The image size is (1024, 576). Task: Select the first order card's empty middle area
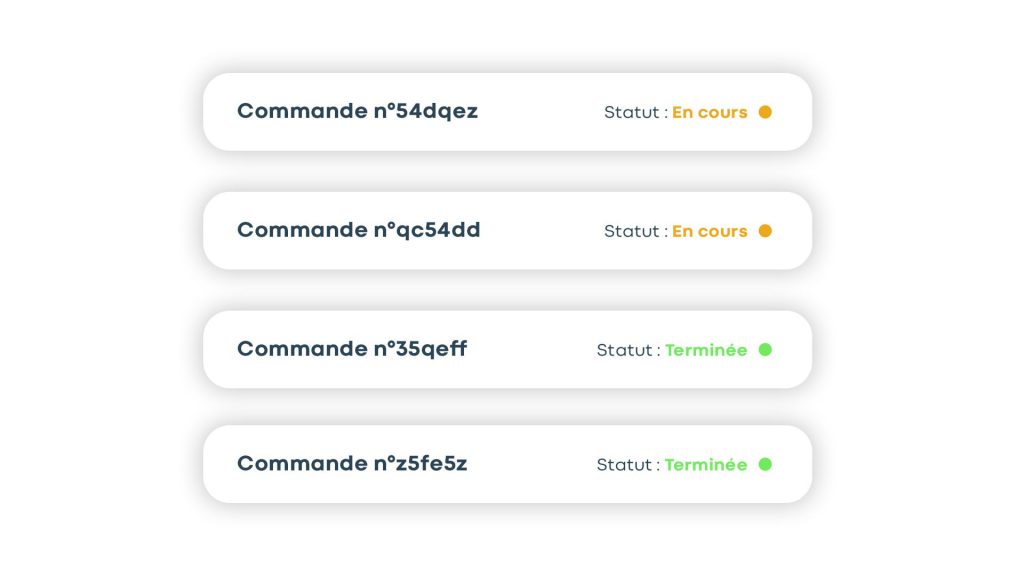[x=540, y=112]
